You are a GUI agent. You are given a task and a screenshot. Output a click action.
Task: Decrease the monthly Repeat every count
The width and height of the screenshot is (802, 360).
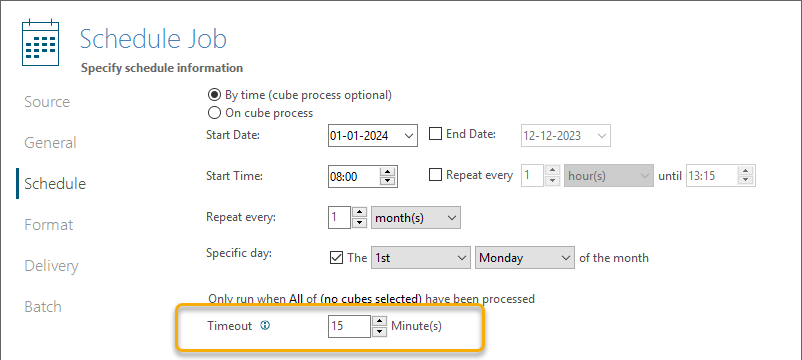click(x=360, y=222)
